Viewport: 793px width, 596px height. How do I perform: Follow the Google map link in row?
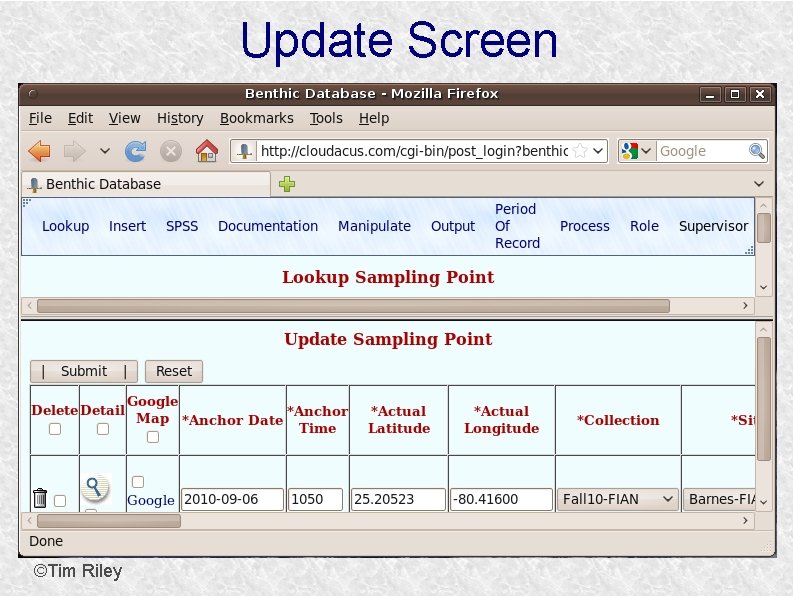click(x=151, y=500)
